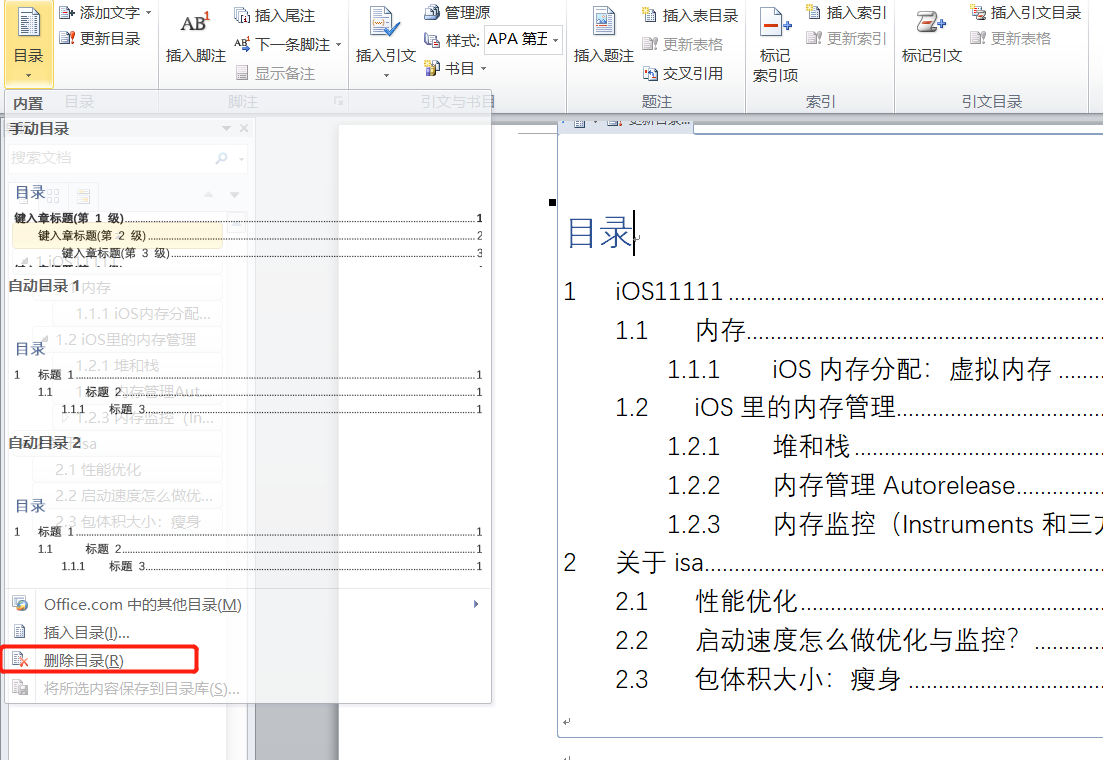The height and width of the screenshot is (760, 1103).
Task: Expand the 下一条脚注 dropdown arrow
Action: (338, 45)
